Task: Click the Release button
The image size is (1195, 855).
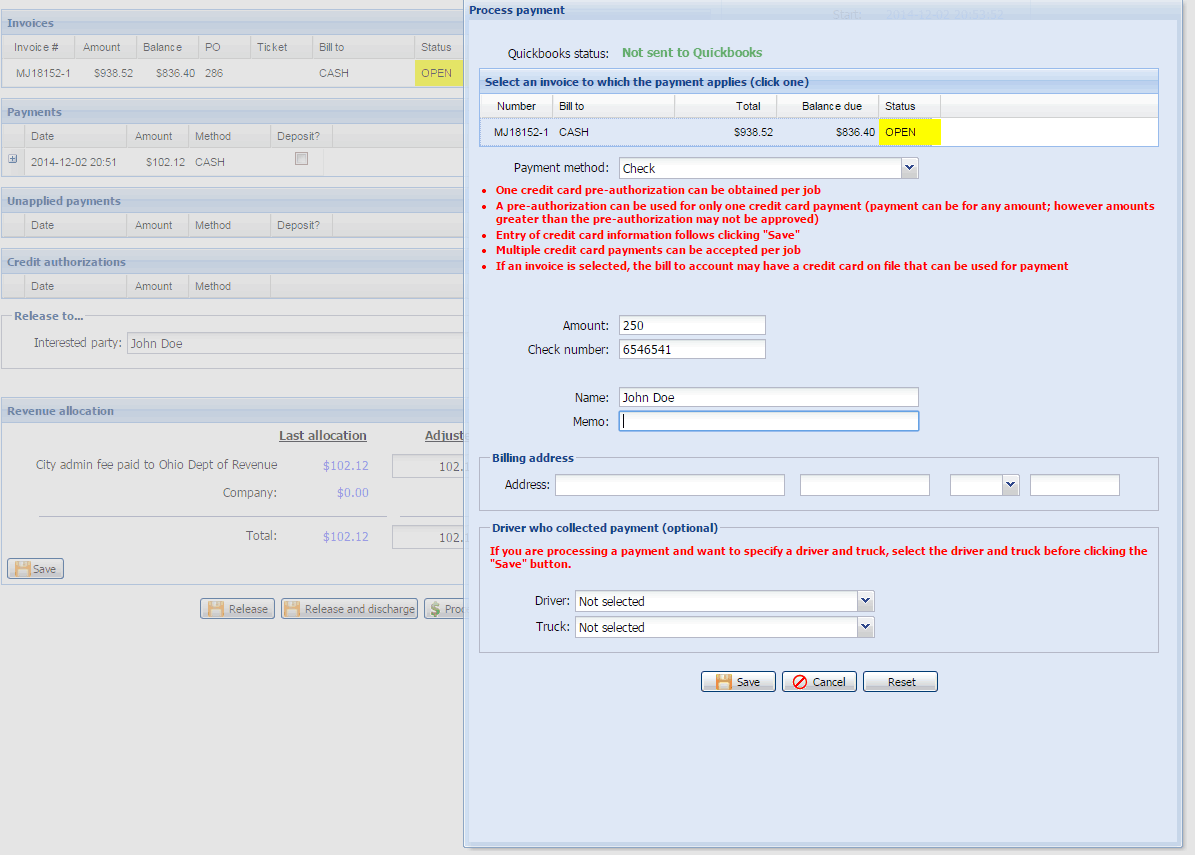Action: [x=238, y=609]
